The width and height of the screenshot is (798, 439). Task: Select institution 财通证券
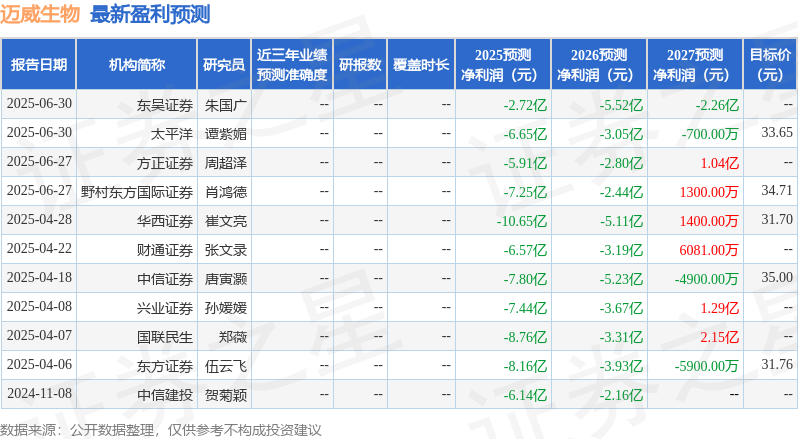pos(165,250)
